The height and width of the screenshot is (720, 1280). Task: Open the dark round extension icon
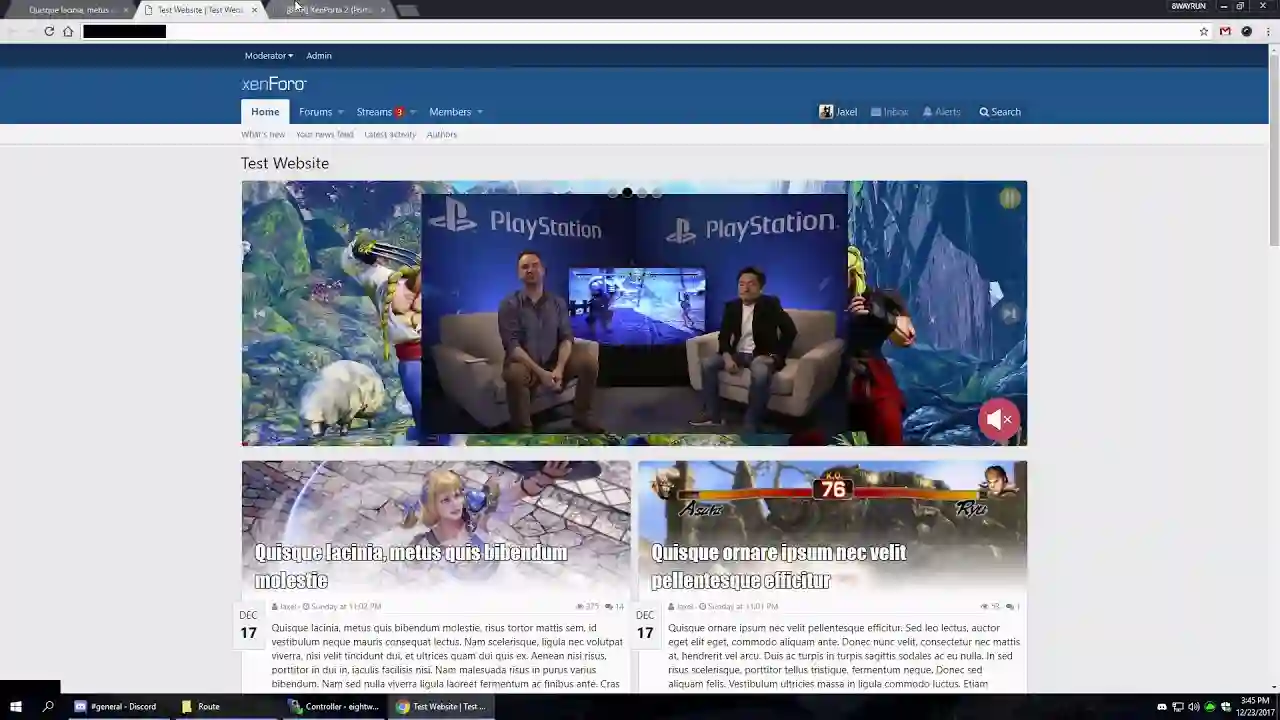pyautogui.click(x=1246, y=31)
